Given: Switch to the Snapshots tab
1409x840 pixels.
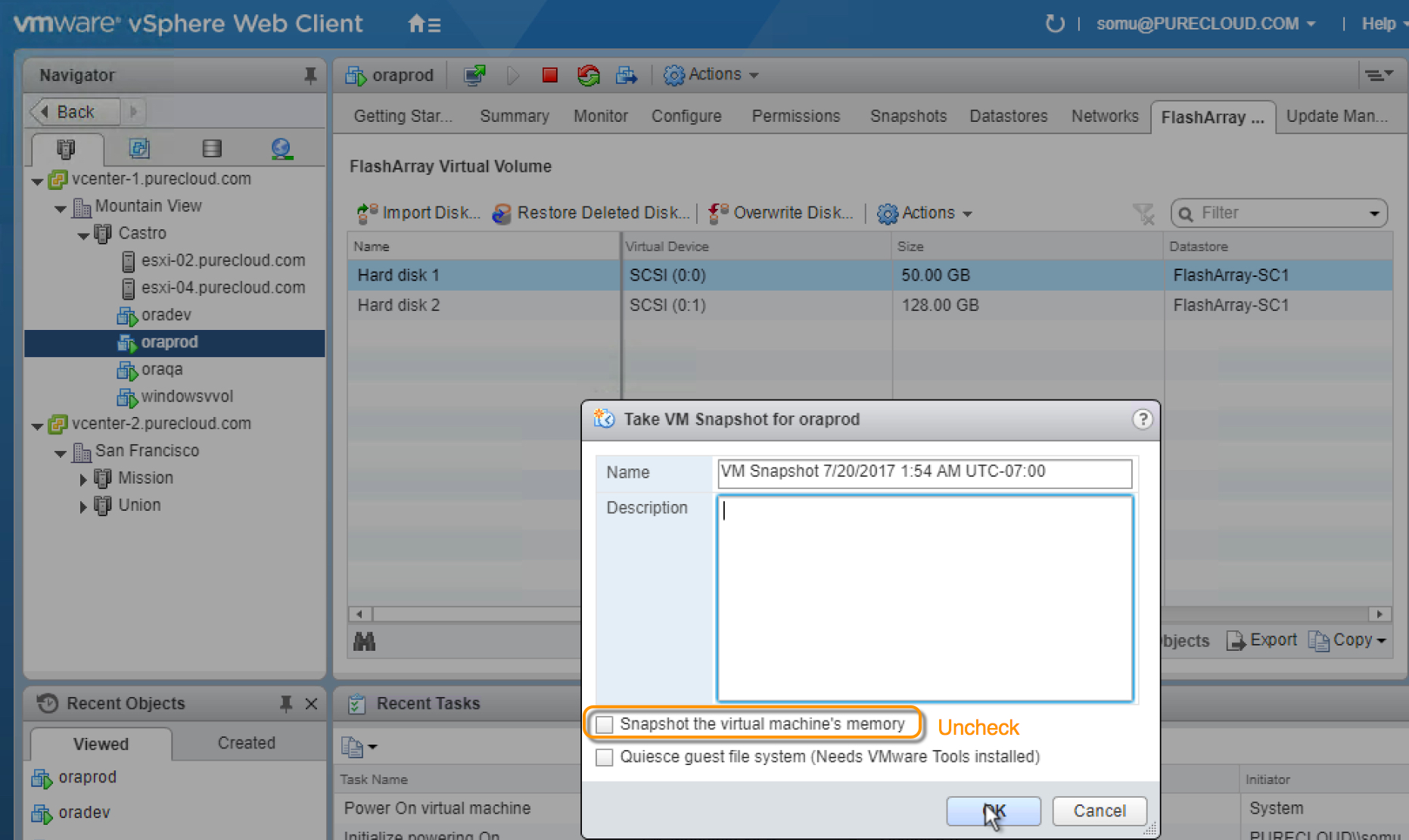Looking at the screenshot, I should pos(908,116).
